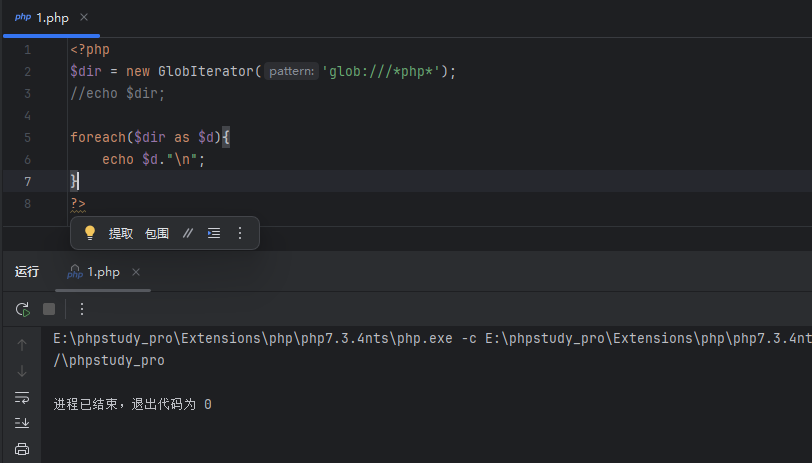This screenshot has height=463, width=812.
Task: Open run toolbar more actions menu
Action: click(82, 309)
